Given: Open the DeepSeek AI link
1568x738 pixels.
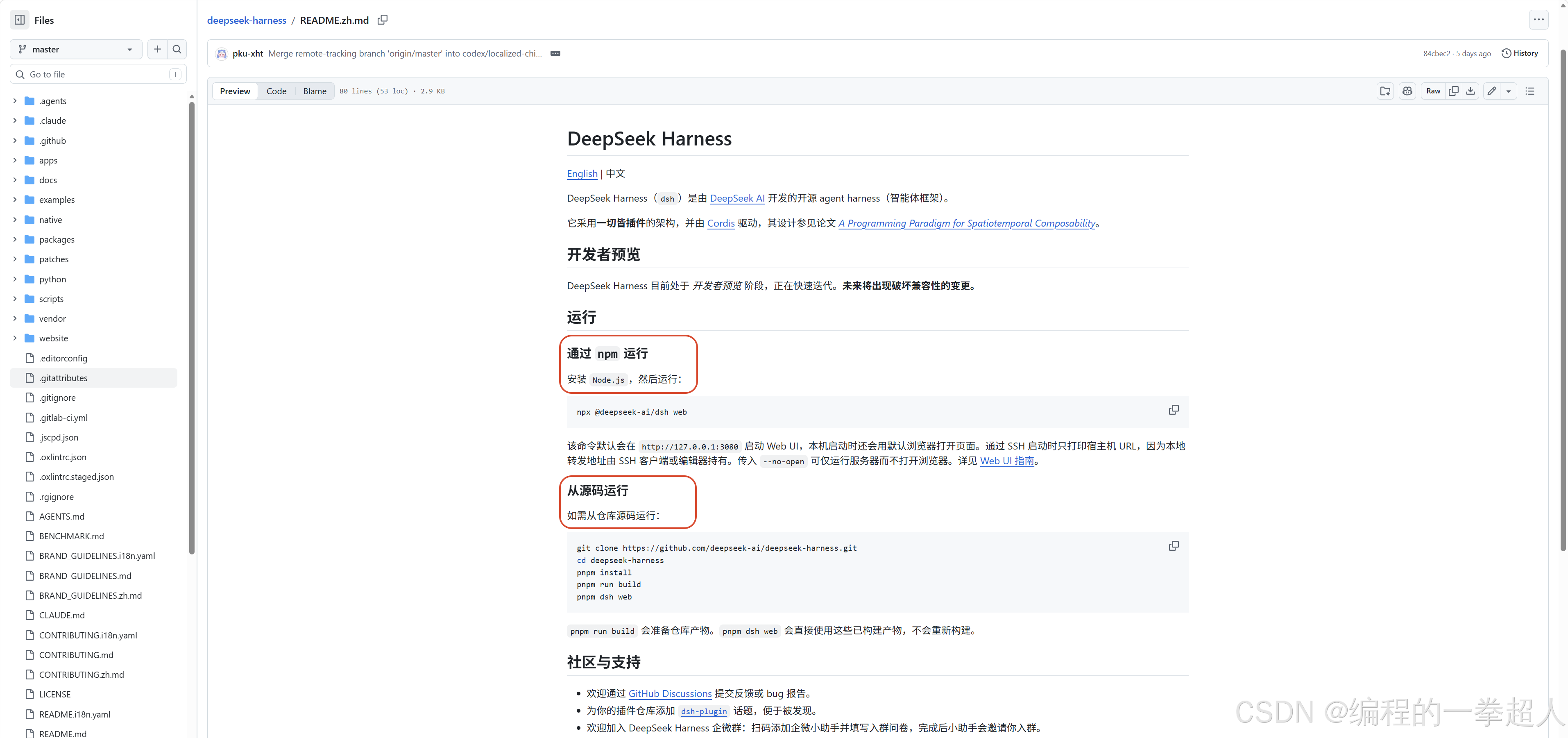Looking at the screenshot, I should [x=737, y=198].
